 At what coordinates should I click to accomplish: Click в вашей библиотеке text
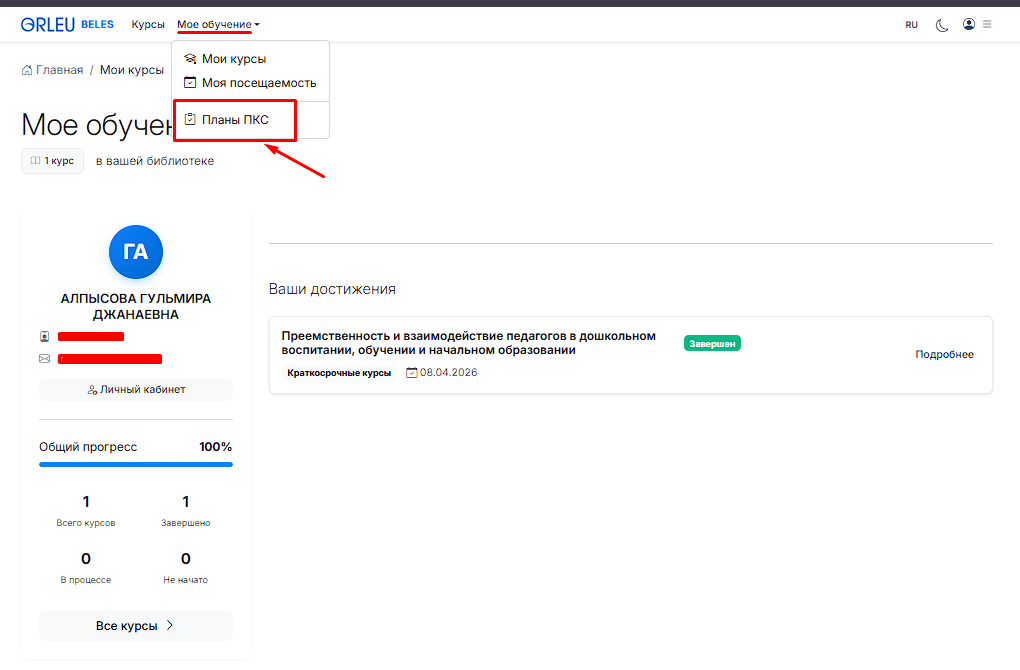point(155,161)
